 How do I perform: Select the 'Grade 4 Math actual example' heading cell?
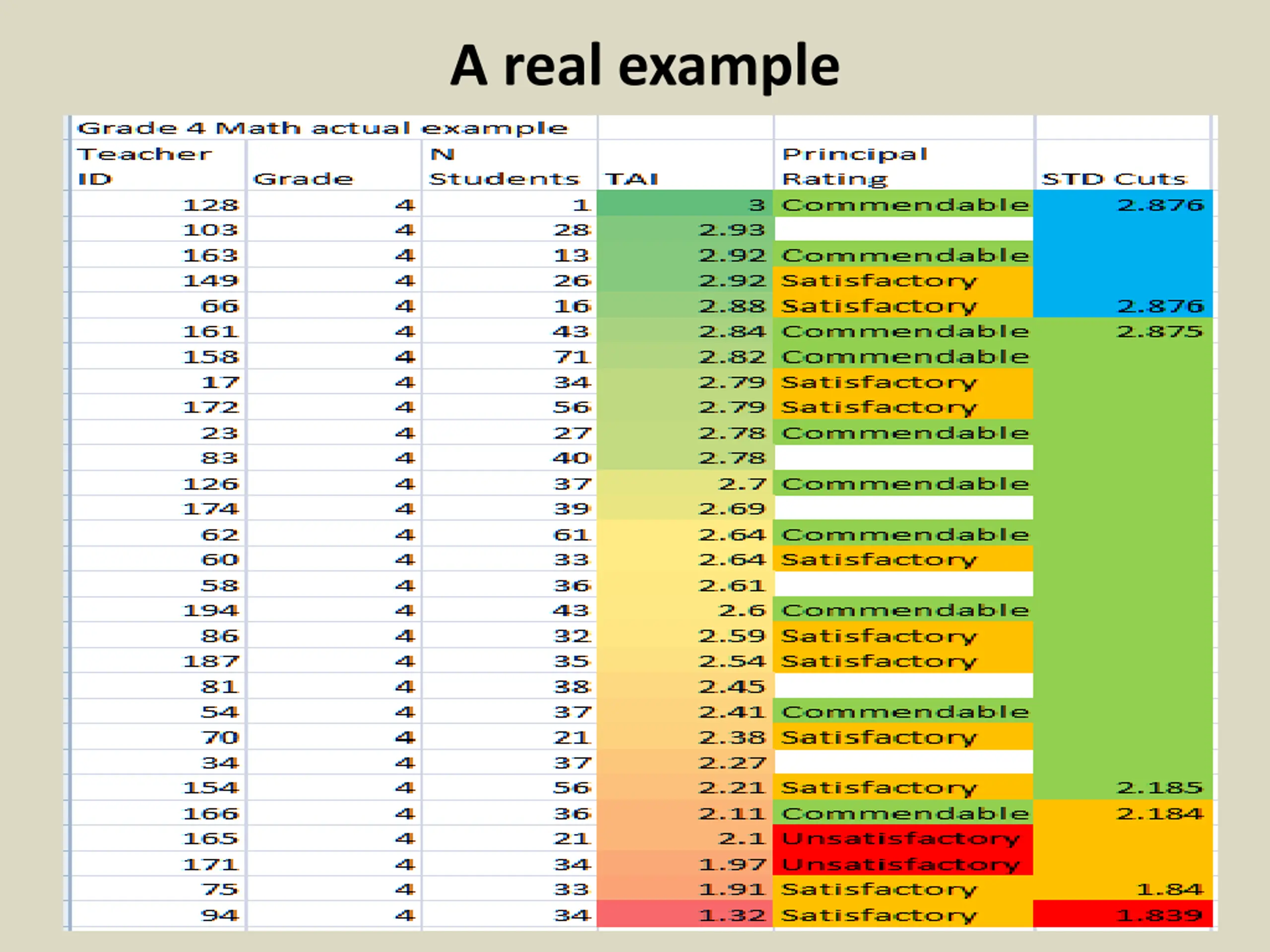pyautogui.click(x=333, y=127)
